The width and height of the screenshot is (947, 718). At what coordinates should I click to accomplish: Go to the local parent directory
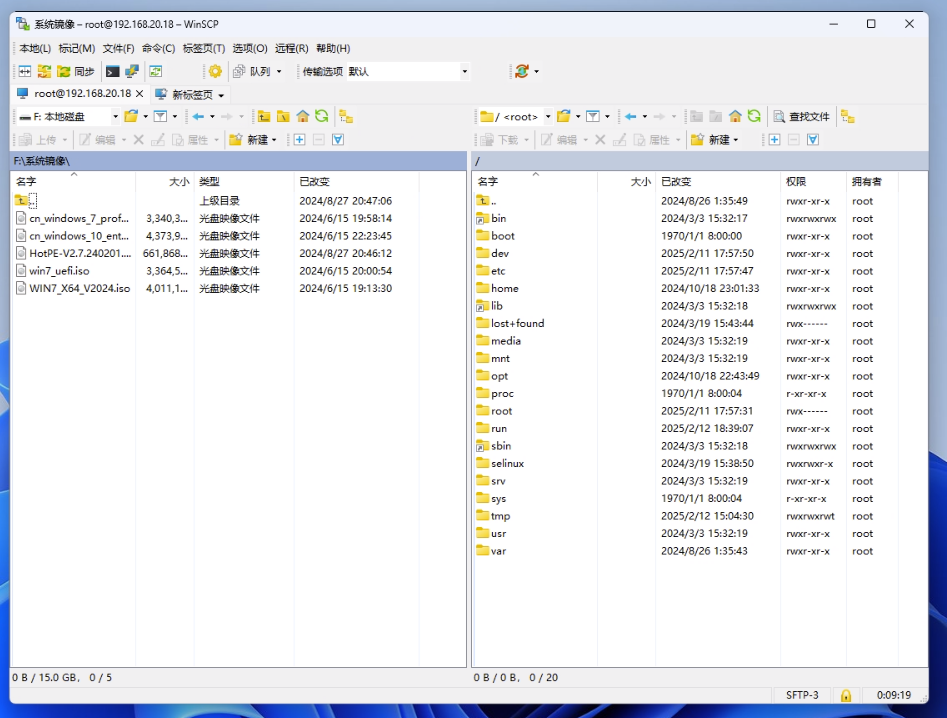(x=264, y=116)
